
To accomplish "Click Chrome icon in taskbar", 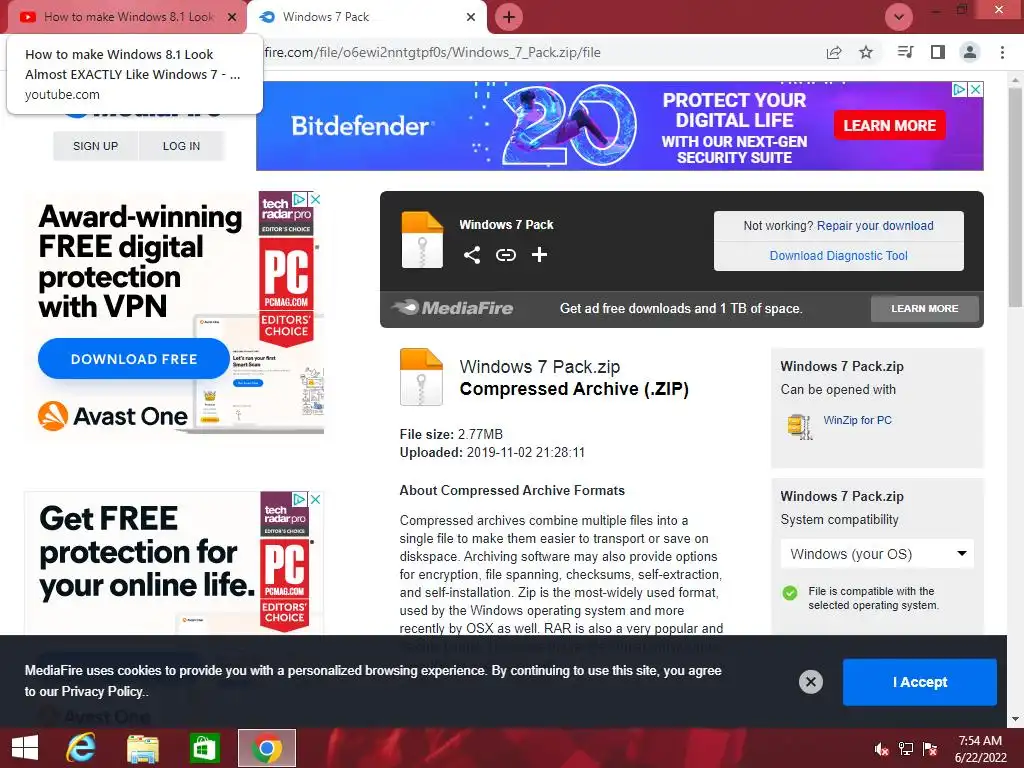I will (x=266, y=748).
